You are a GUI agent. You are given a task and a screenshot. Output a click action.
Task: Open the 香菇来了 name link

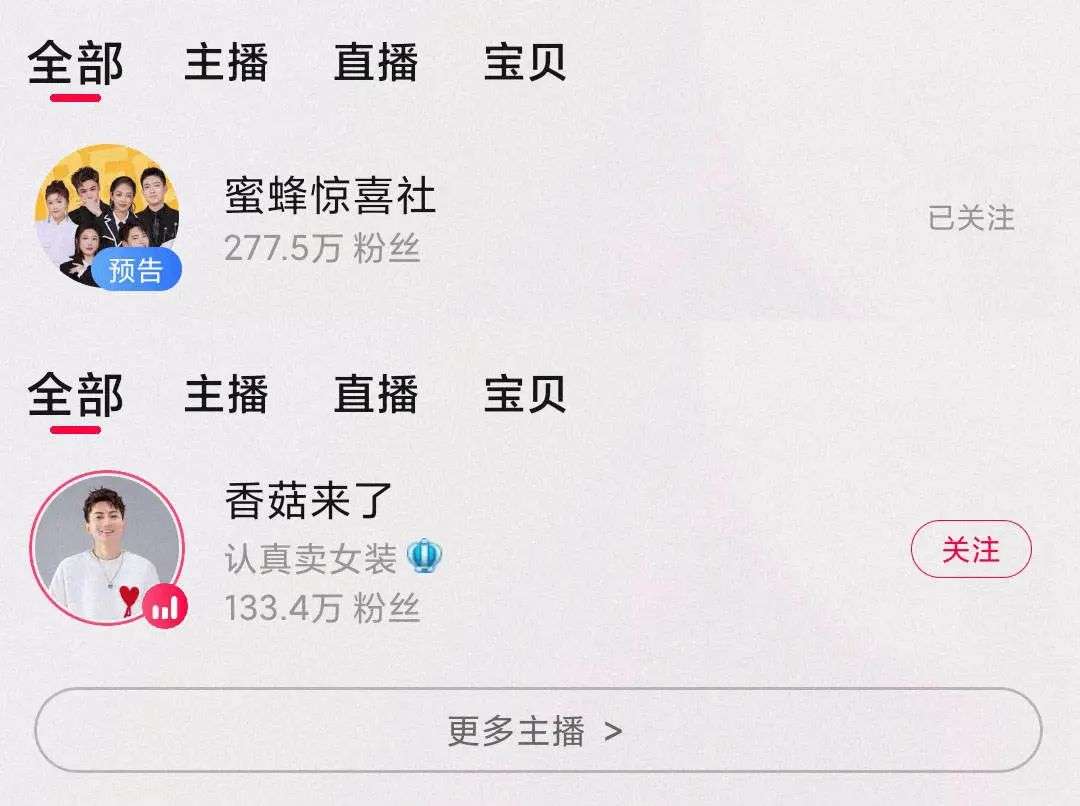tap(309, 501)
